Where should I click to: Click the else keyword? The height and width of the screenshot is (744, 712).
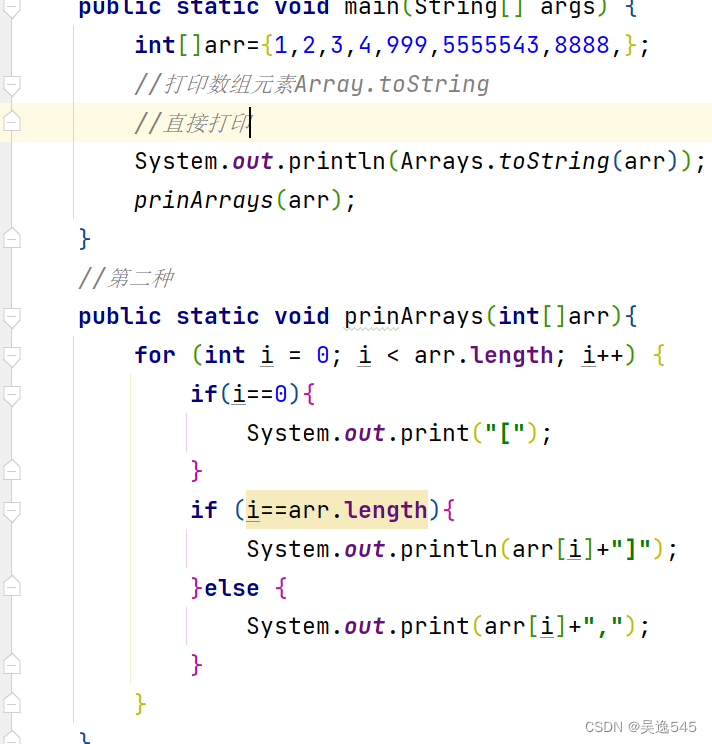[x=231, y=588]
